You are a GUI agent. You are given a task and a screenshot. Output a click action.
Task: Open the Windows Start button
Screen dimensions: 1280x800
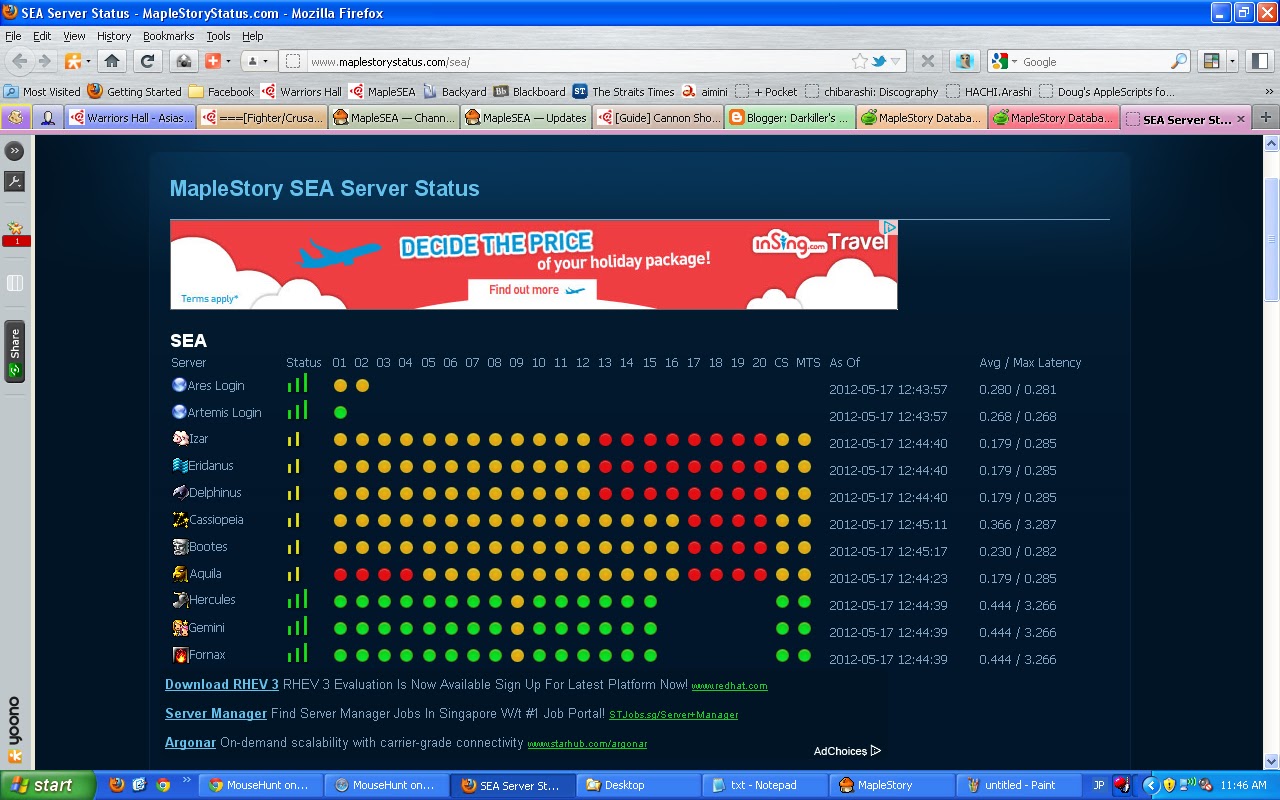click(x=48, y=785)
